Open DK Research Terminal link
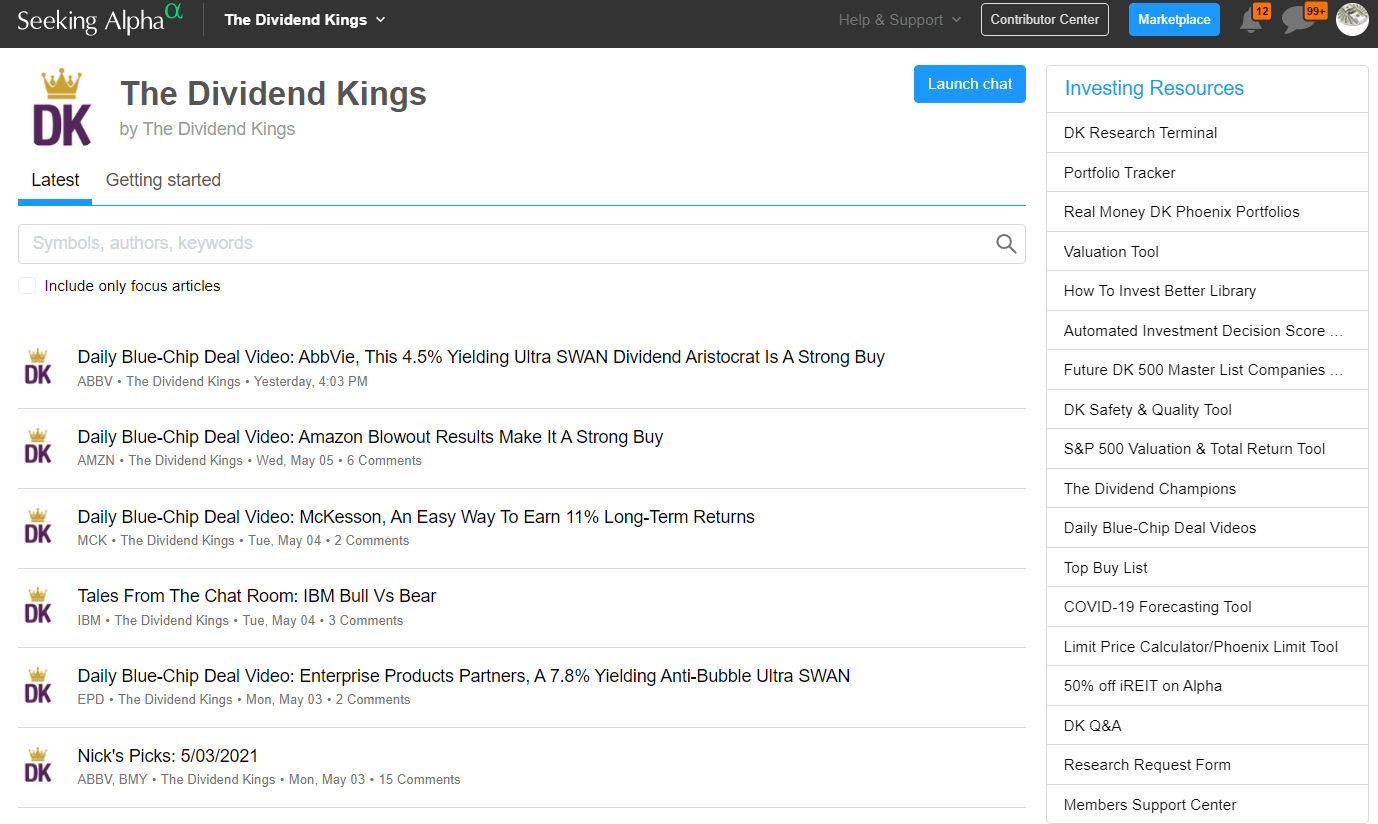1378x824 pixels. (1140, 133)
